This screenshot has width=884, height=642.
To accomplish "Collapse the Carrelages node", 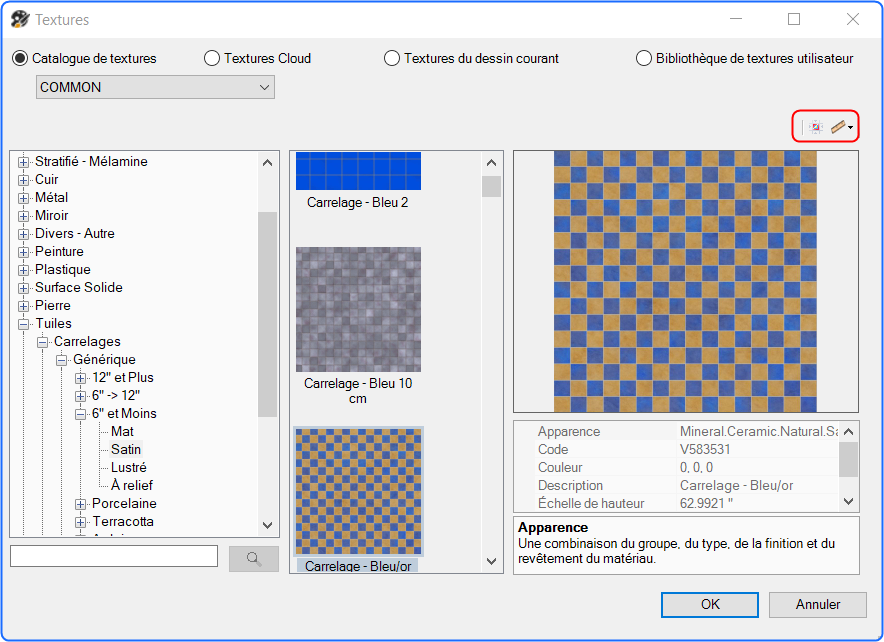I will pyautogui.click(x=42, y=342).
